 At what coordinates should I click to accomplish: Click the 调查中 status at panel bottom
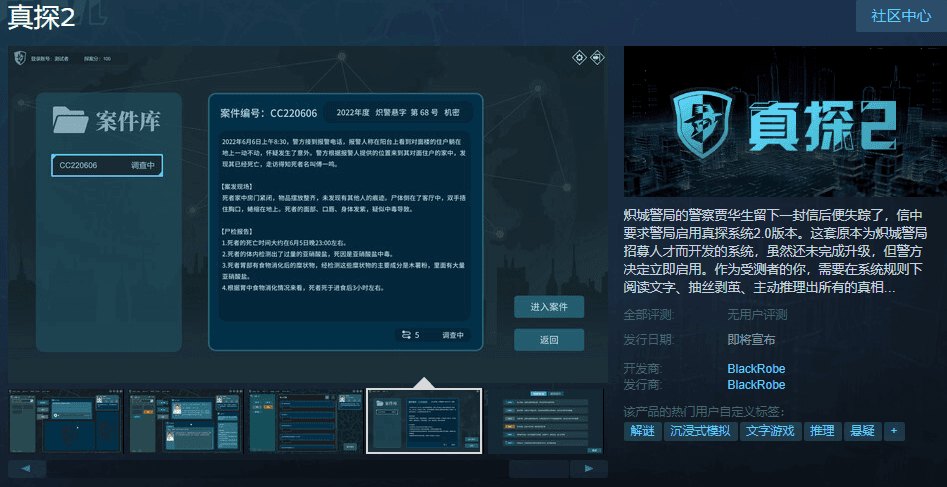(x=453, y=335)
